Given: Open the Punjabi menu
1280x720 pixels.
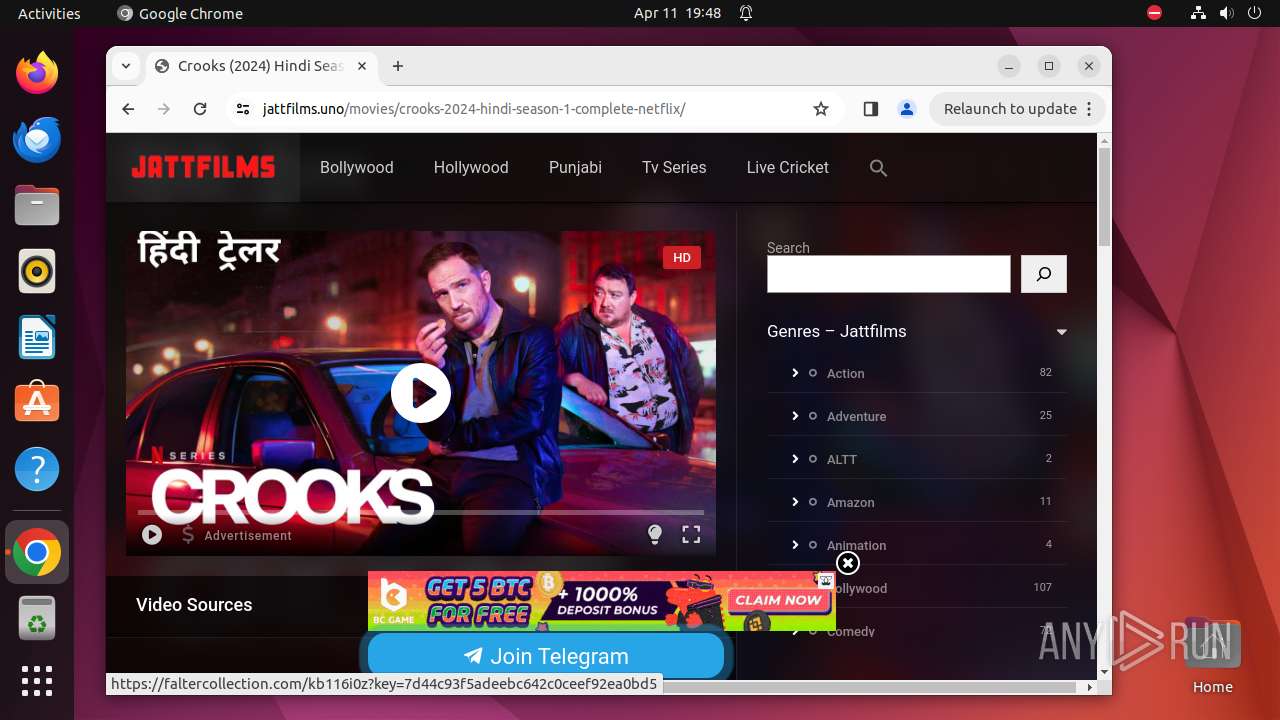Looking at the screenshot, I should pyautogui.click(x=575, y=168).
